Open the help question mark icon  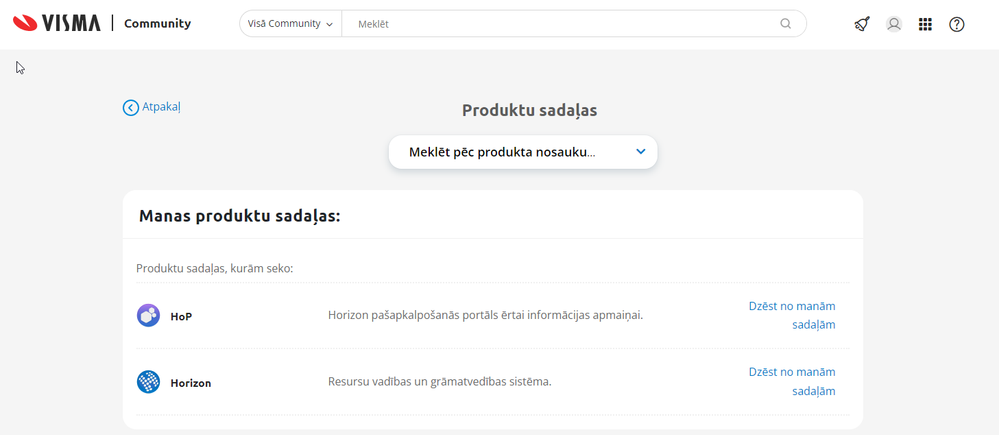[x=956, y=24]
